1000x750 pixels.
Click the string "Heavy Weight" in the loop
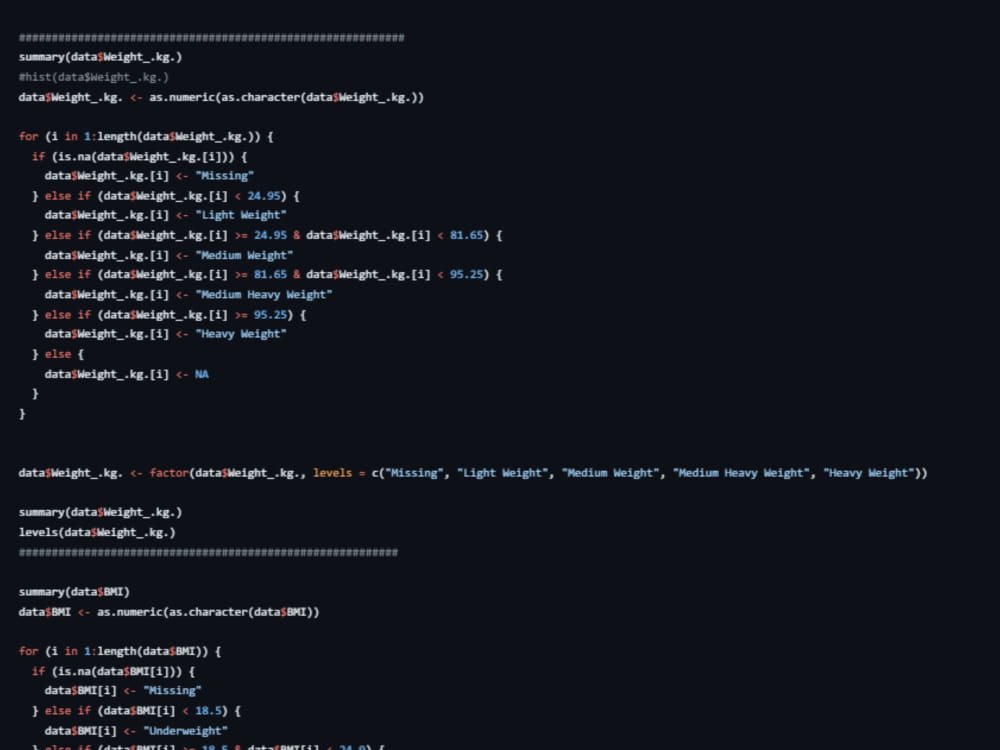tap(240, 334)
